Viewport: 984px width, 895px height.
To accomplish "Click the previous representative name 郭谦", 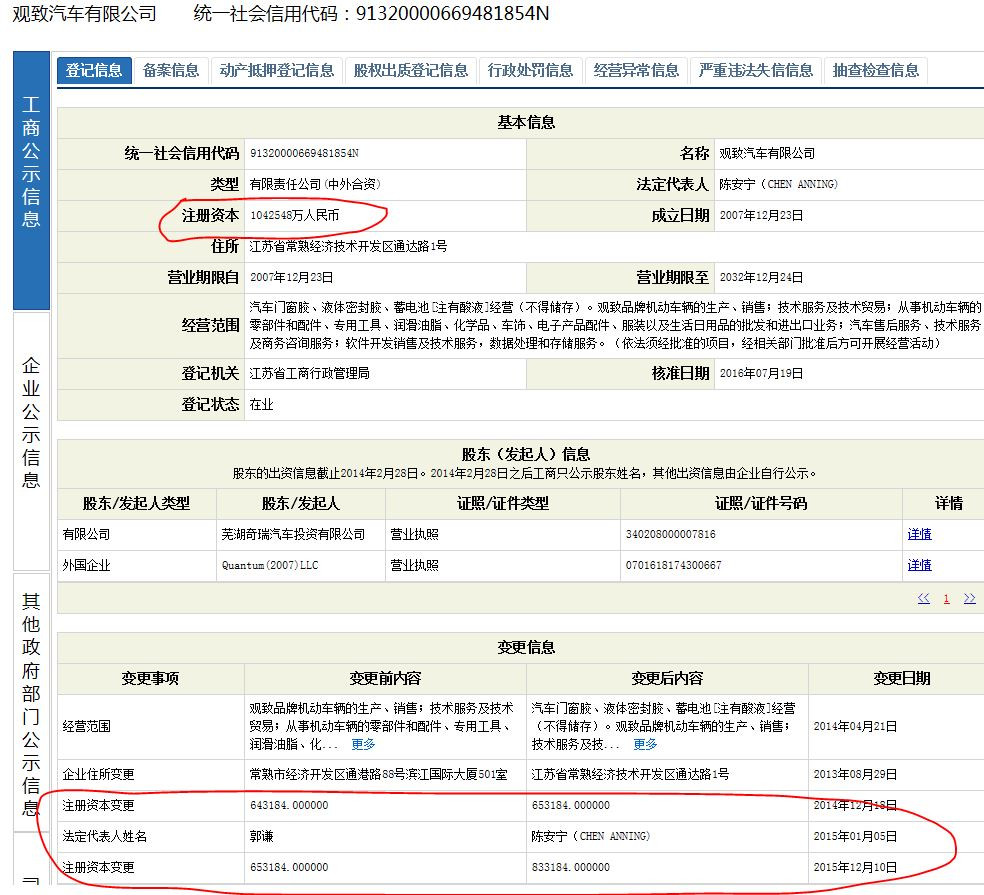I will coord(262,836).
